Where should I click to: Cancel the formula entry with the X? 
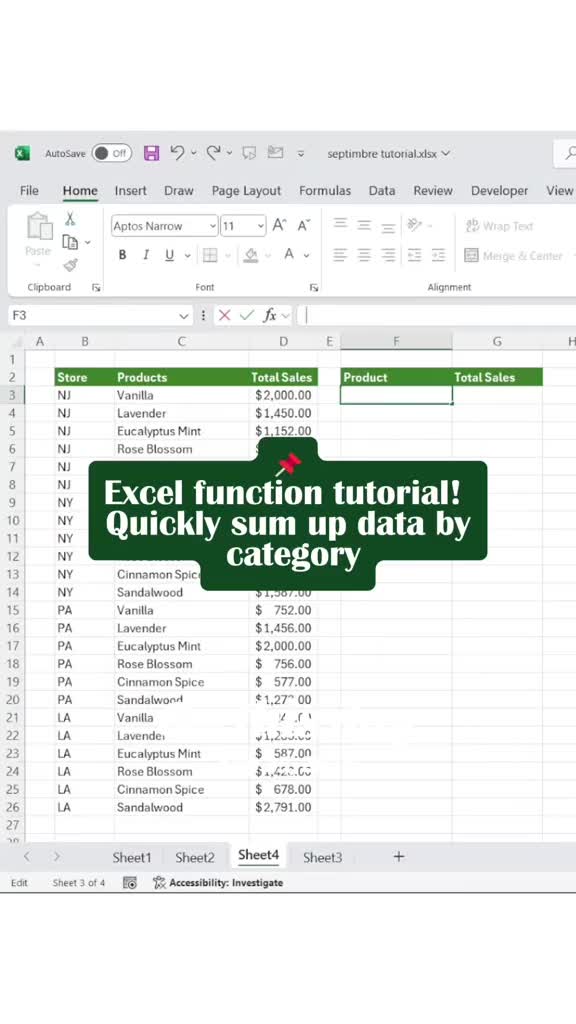point(225,315)
